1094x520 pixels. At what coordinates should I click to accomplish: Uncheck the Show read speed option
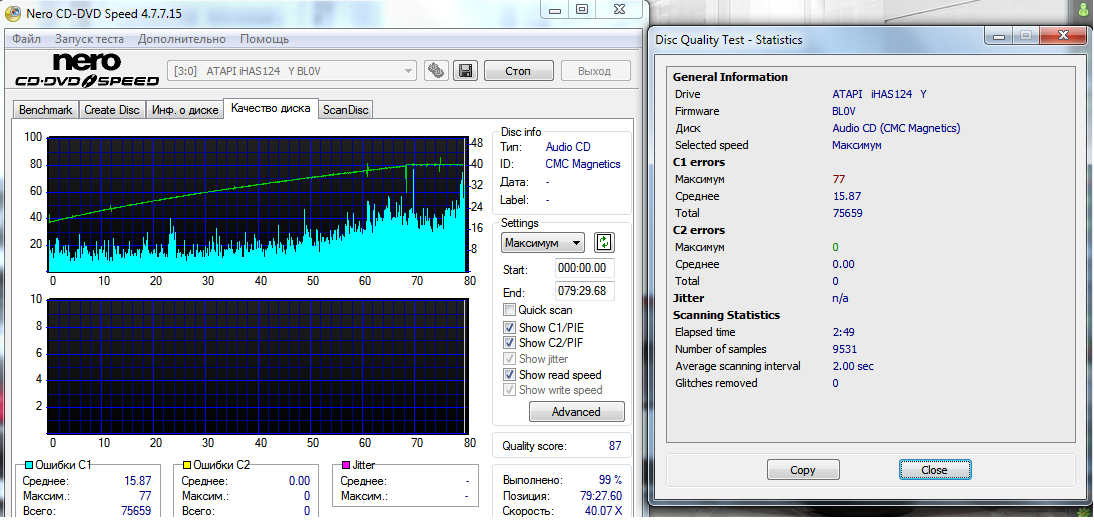coord(510,375)
